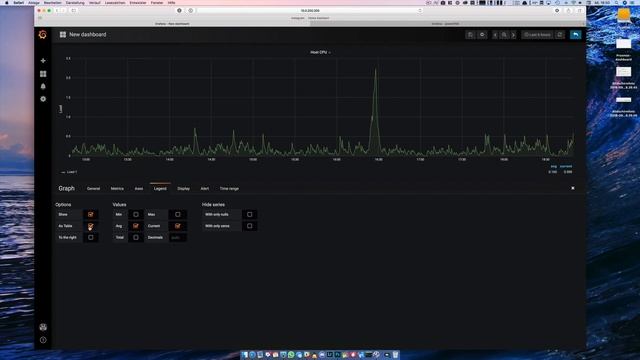Open the Configuration gear in sidebar
The image size is (640, 360).
pyautogui.click(x=43, y=99)
